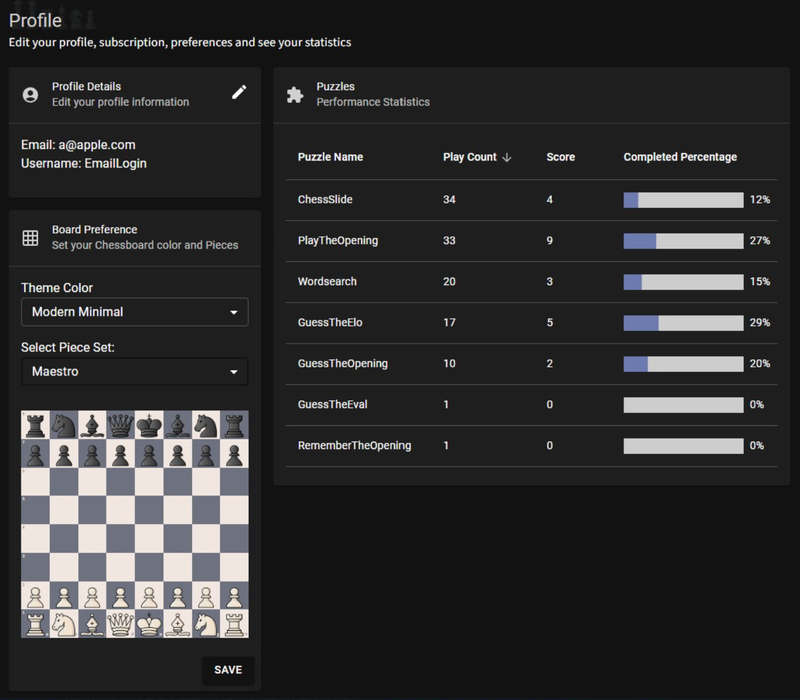Click the Maestro dropdown arrow
Image resolution: width=800 pixels, height=700 pixels.
234,372
